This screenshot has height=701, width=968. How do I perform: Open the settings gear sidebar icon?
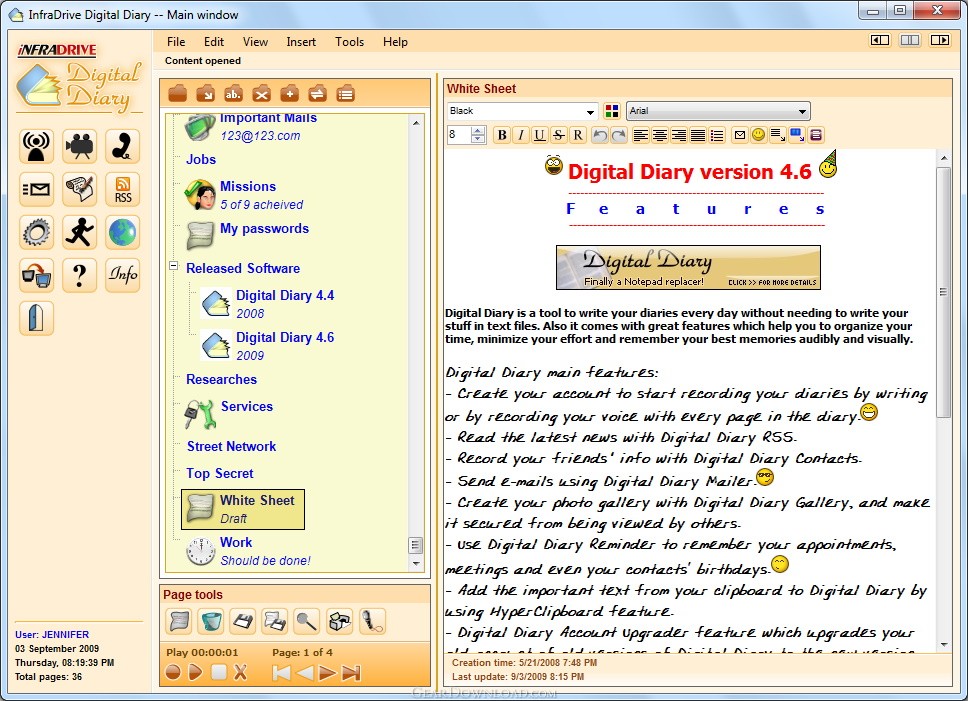coord(36,232)
